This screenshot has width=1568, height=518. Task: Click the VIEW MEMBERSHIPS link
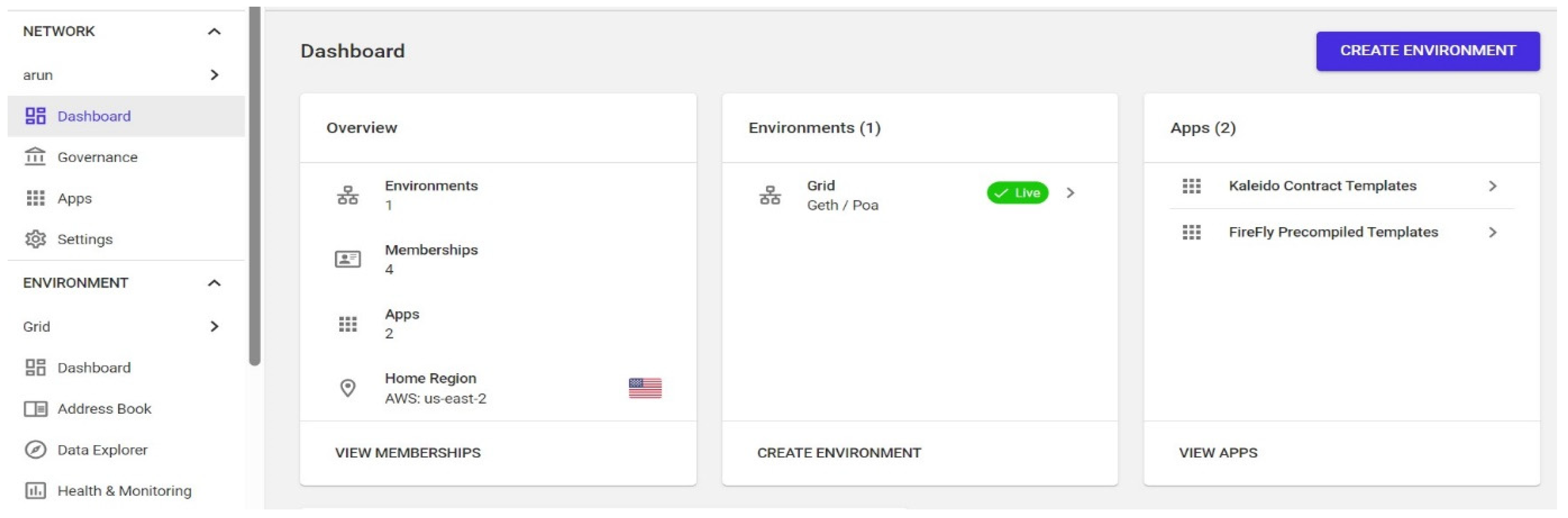407,453
